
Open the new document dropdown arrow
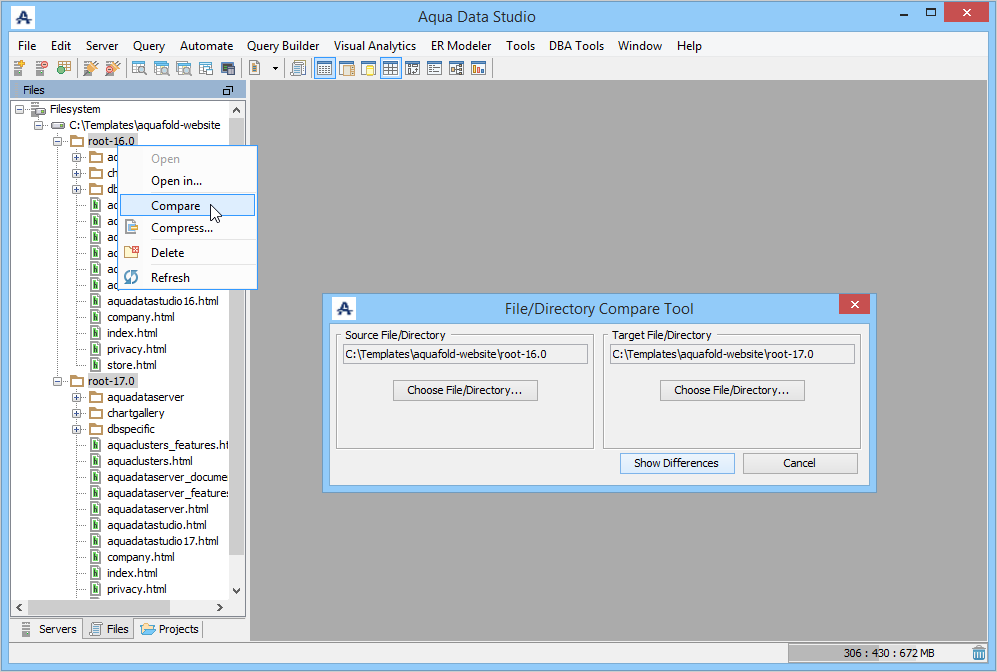tap(275, 68)
